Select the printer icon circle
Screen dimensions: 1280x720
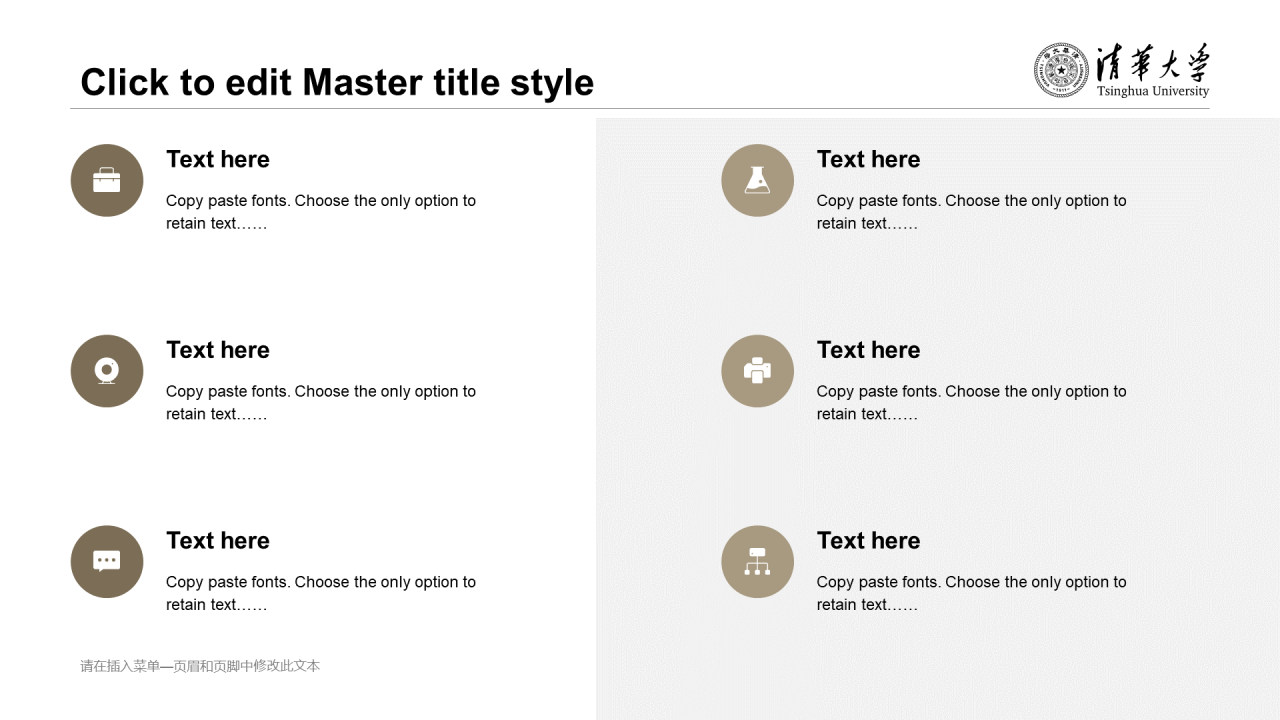coord(757,371)
